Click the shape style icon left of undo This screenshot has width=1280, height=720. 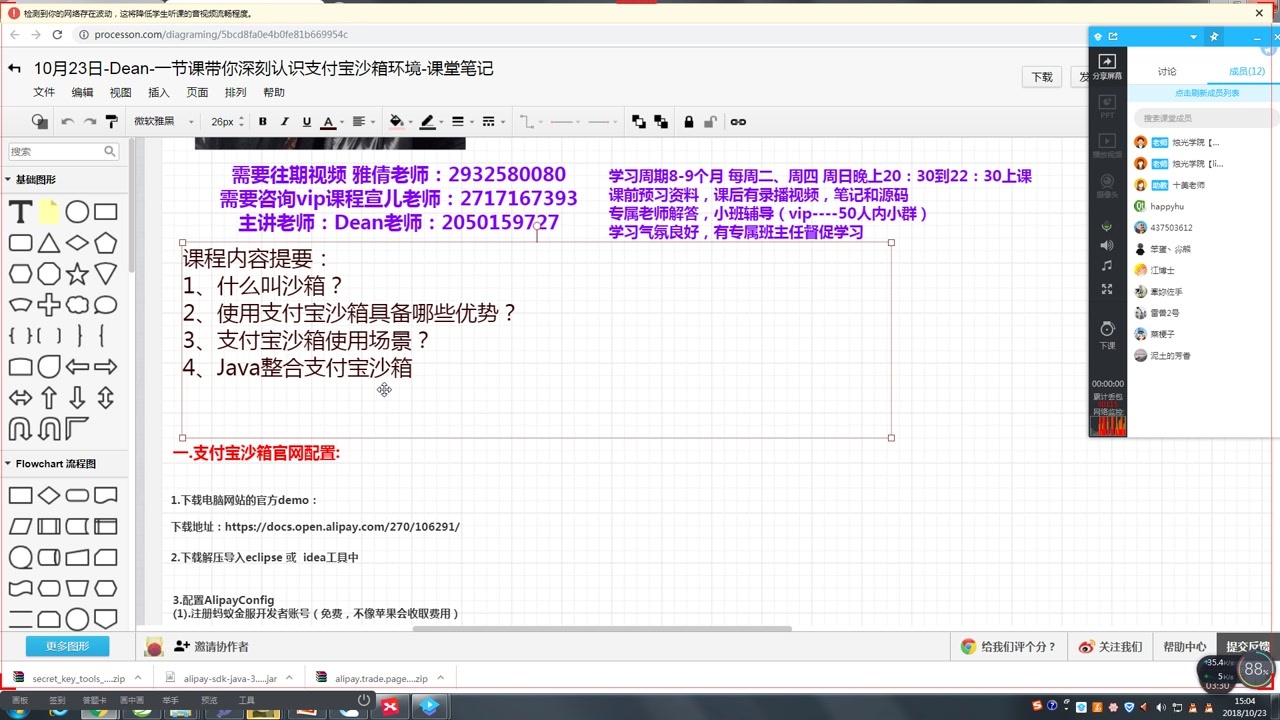click(x=39, y=122)
